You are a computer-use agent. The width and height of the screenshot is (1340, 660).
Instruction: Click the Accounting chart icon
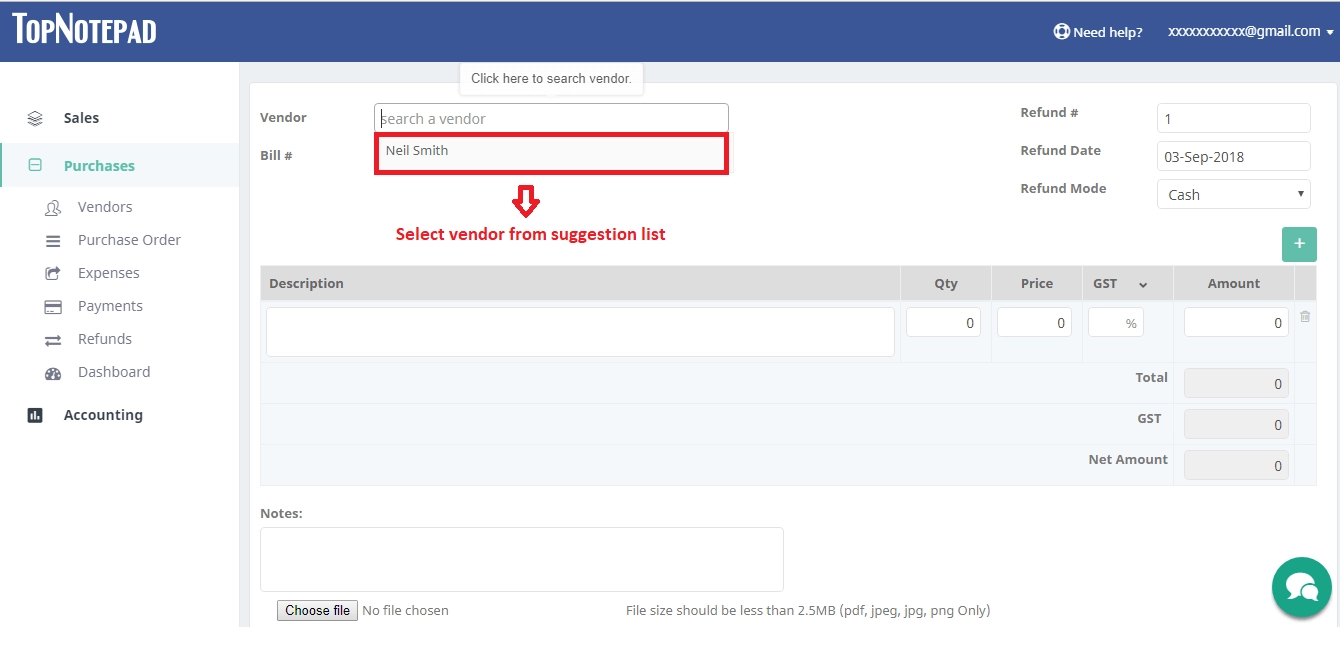(x=34, y=414)
